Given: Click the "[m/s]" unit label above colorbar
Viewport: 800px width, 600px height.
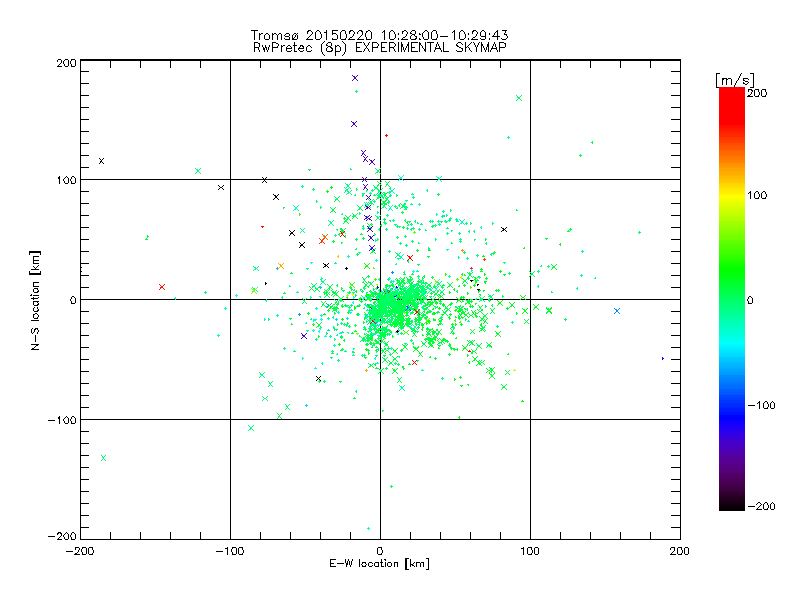Looking at the screenshot, I should click(735, 80).
